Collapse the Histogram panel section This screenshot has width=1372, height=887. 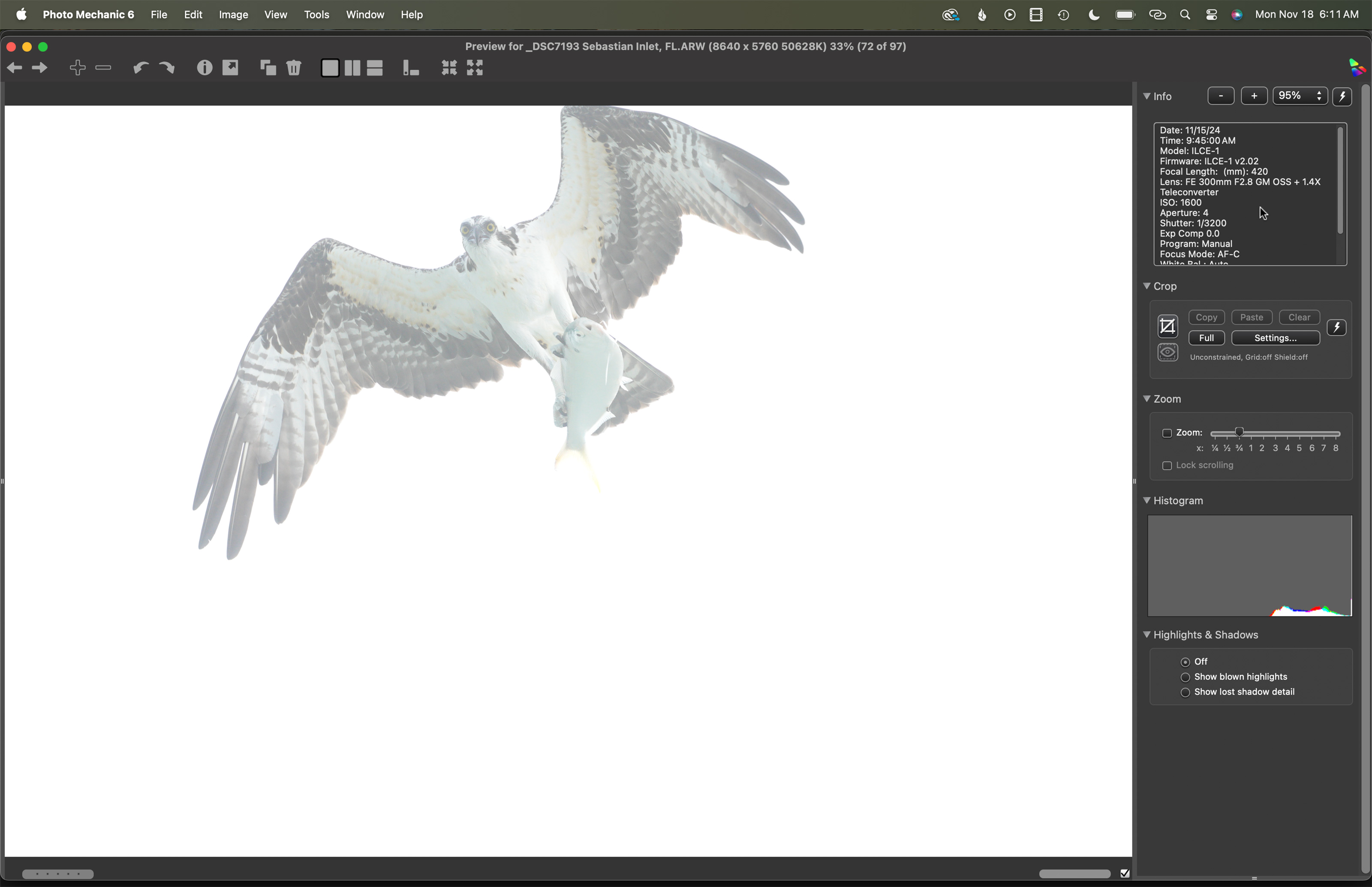[x=1147, y=500]
